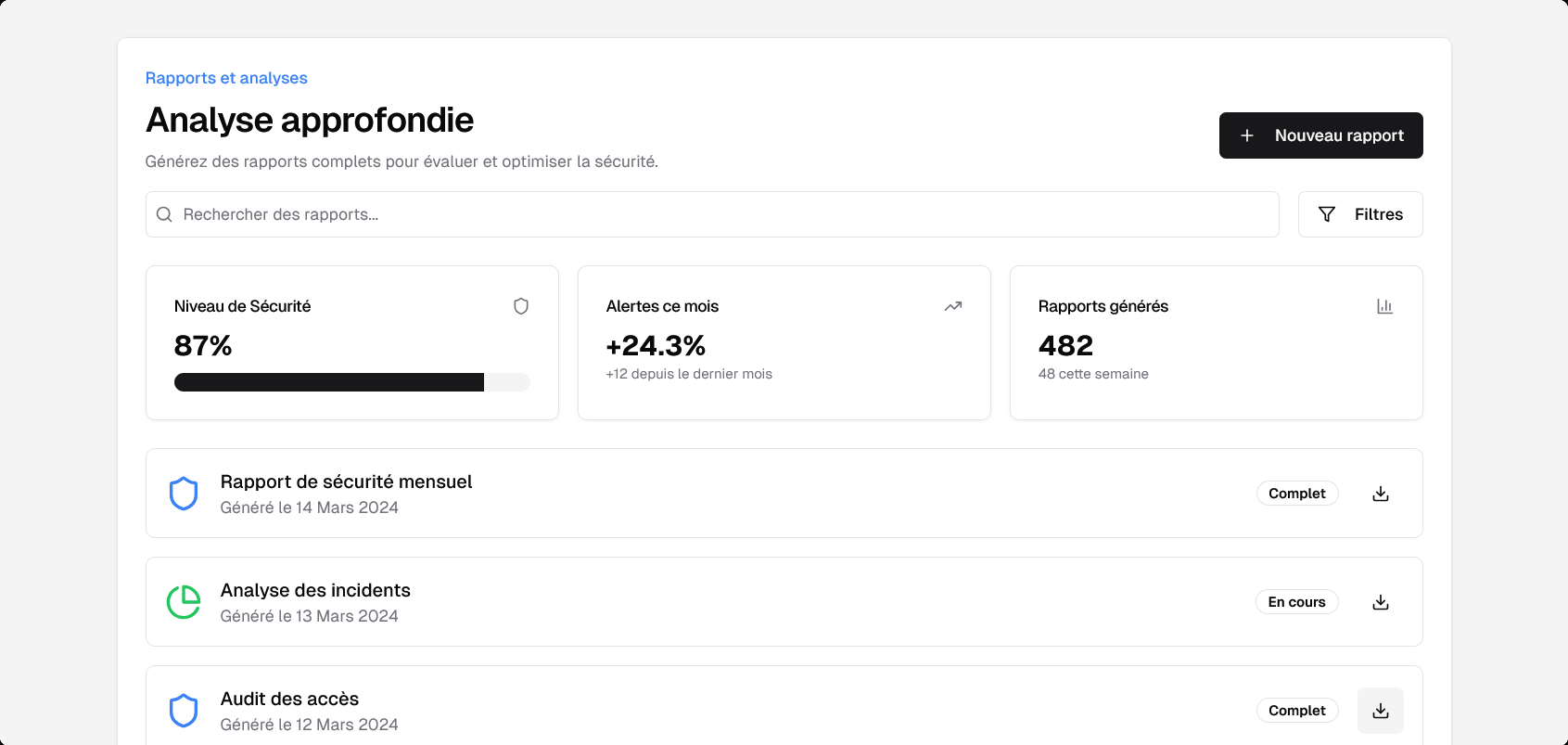Download the Audit des accès report
This screenshot has width=1568, height=745.
coord(1380,711)
